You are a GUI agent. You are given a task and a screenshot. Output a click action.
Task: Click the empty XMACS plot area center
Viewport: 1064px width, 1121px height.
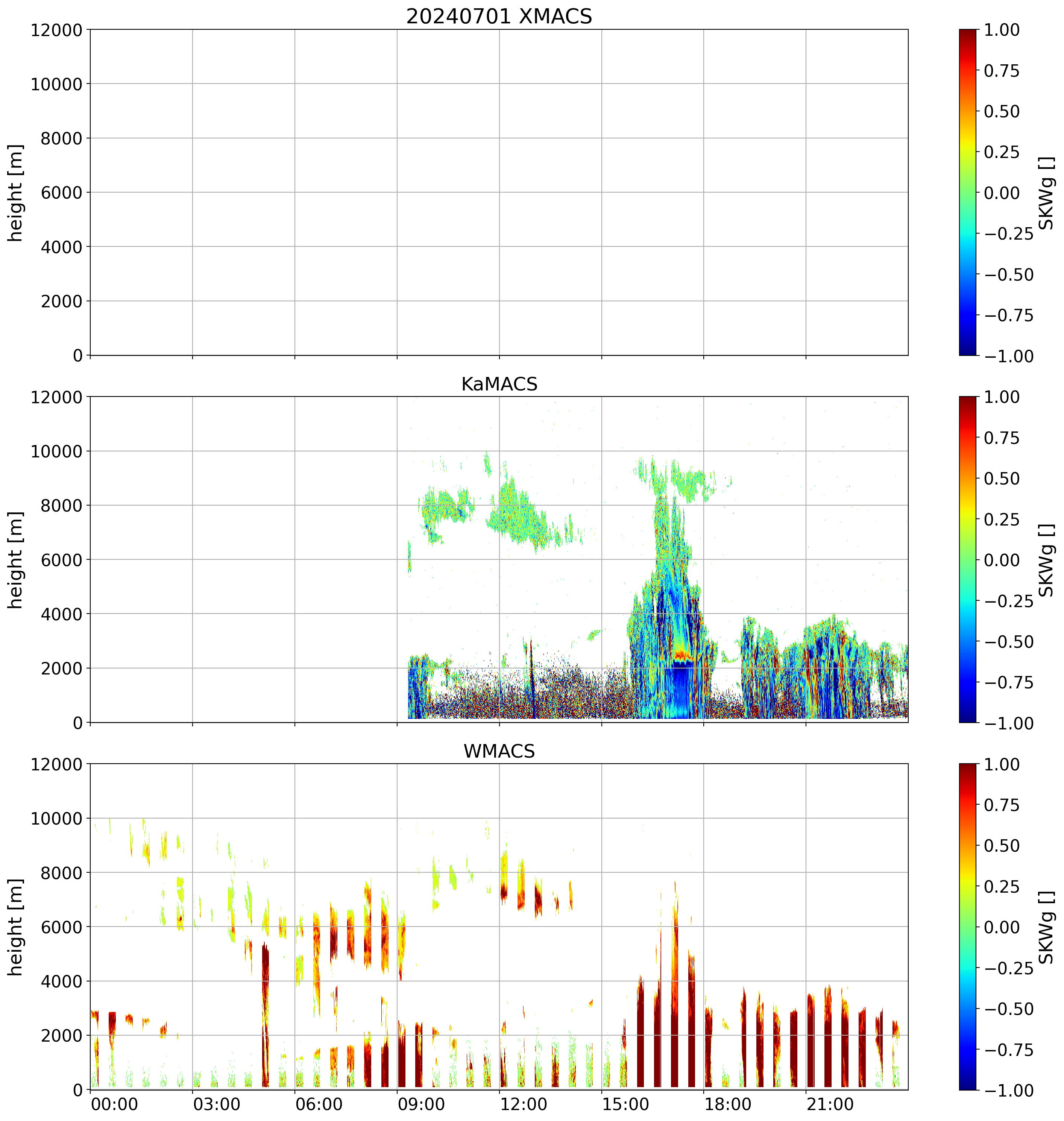[499, 192]
